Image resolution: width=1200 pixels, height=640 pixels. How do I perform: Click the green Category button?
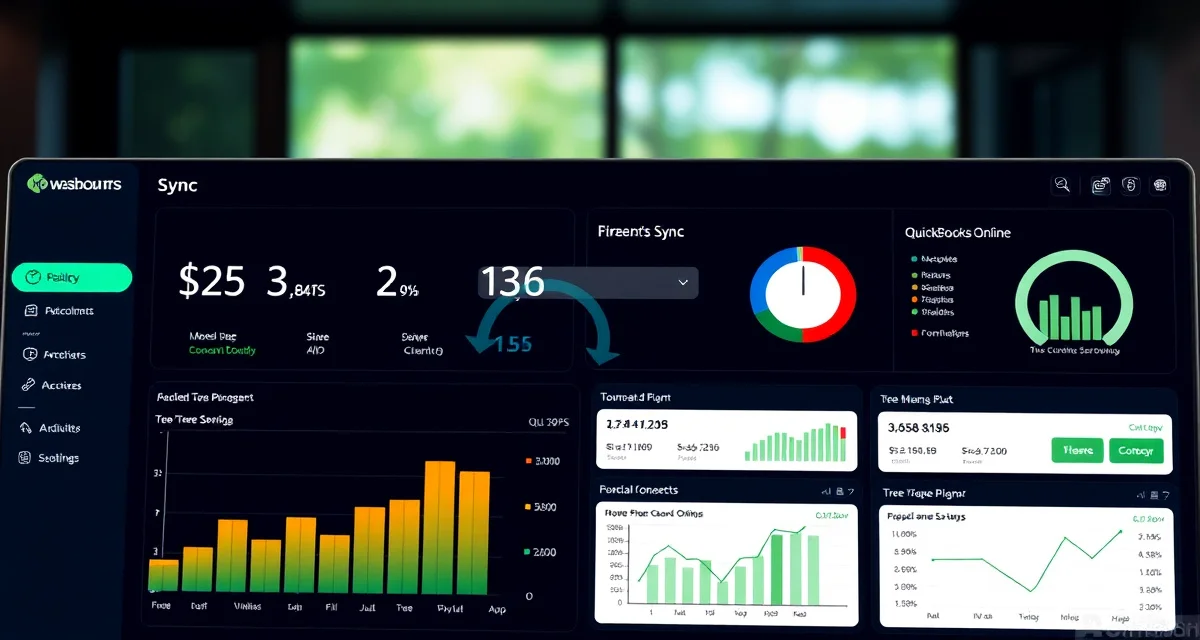click(x=1137, y=451)
